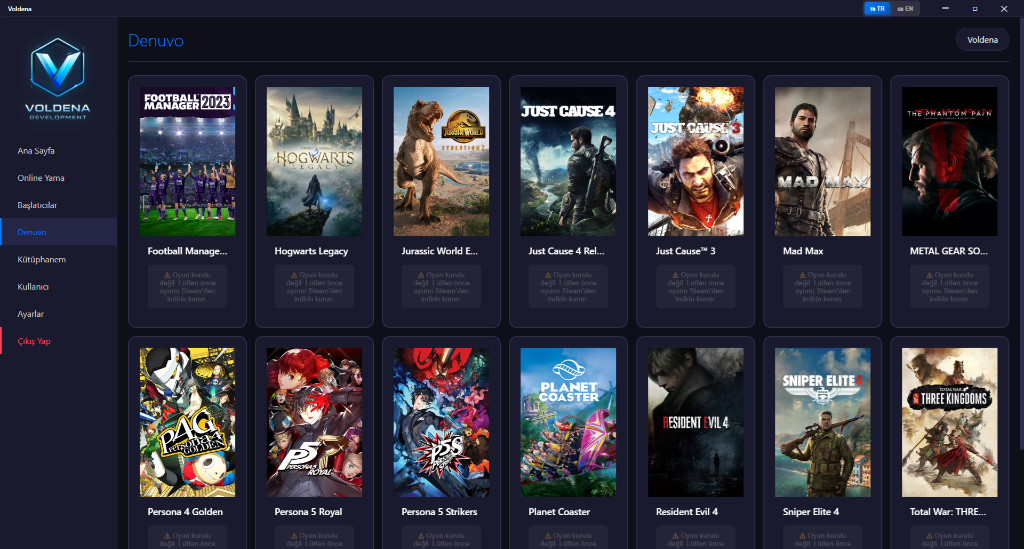This screenshot has width=1024, height=549.
Task: Click the Voldena logo in the sidebar
Action: 57,78
